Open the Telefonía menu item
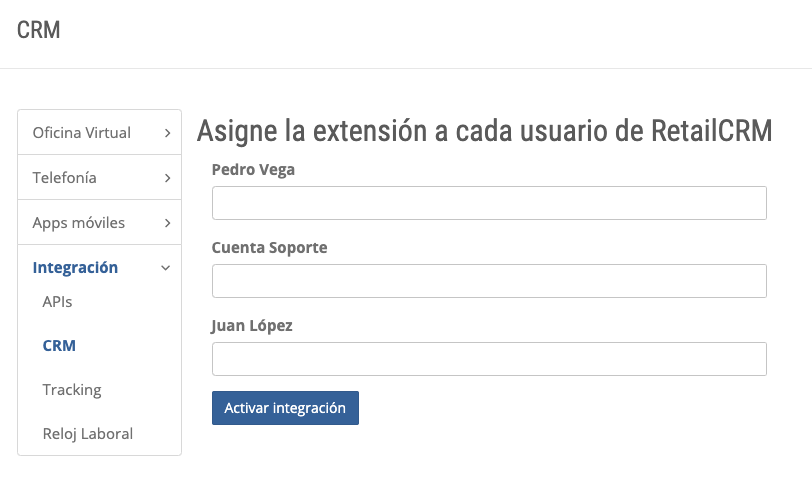812x478 pixels. point(65,178)
